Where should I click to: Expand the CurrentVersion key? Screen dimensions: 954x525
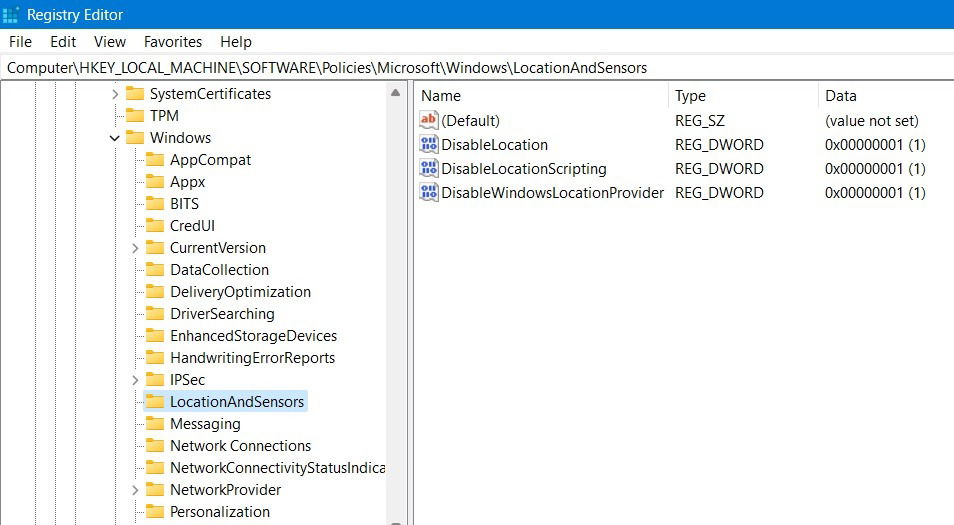pyautogui.click(x=135, y=248)
